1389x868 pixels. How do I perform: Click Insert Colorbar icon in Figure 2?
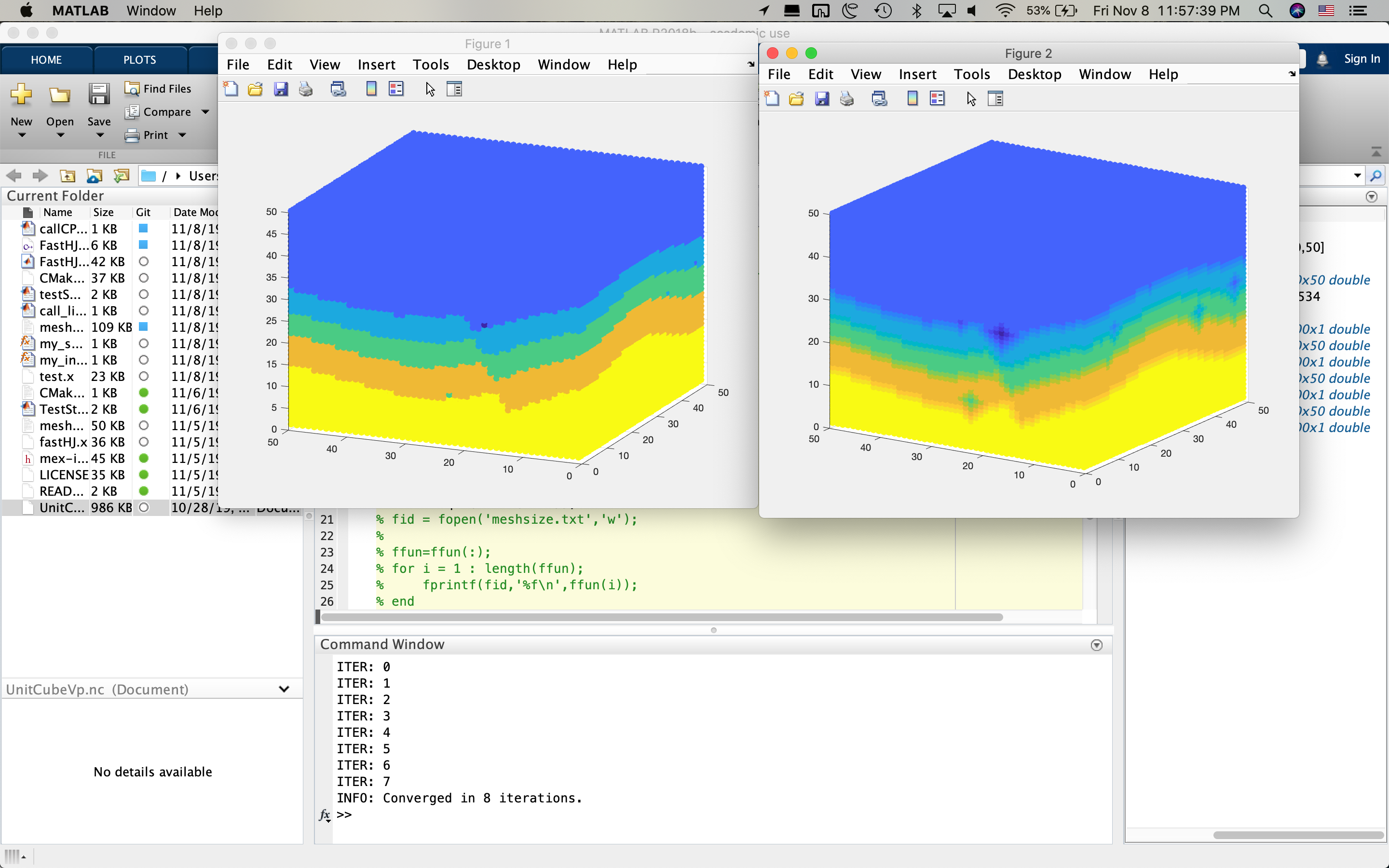click(912, 99)
